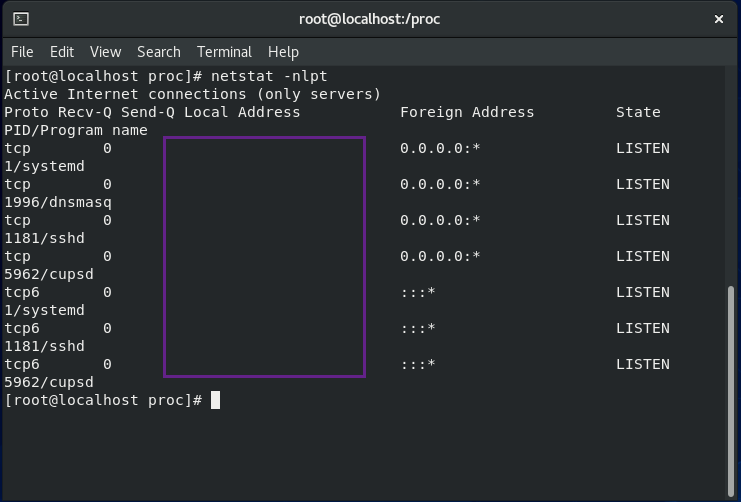Viewport: 741px width, 502px height.
Task: Click :::* foreign address in last tcp6 row
Action: pos(418,364)
